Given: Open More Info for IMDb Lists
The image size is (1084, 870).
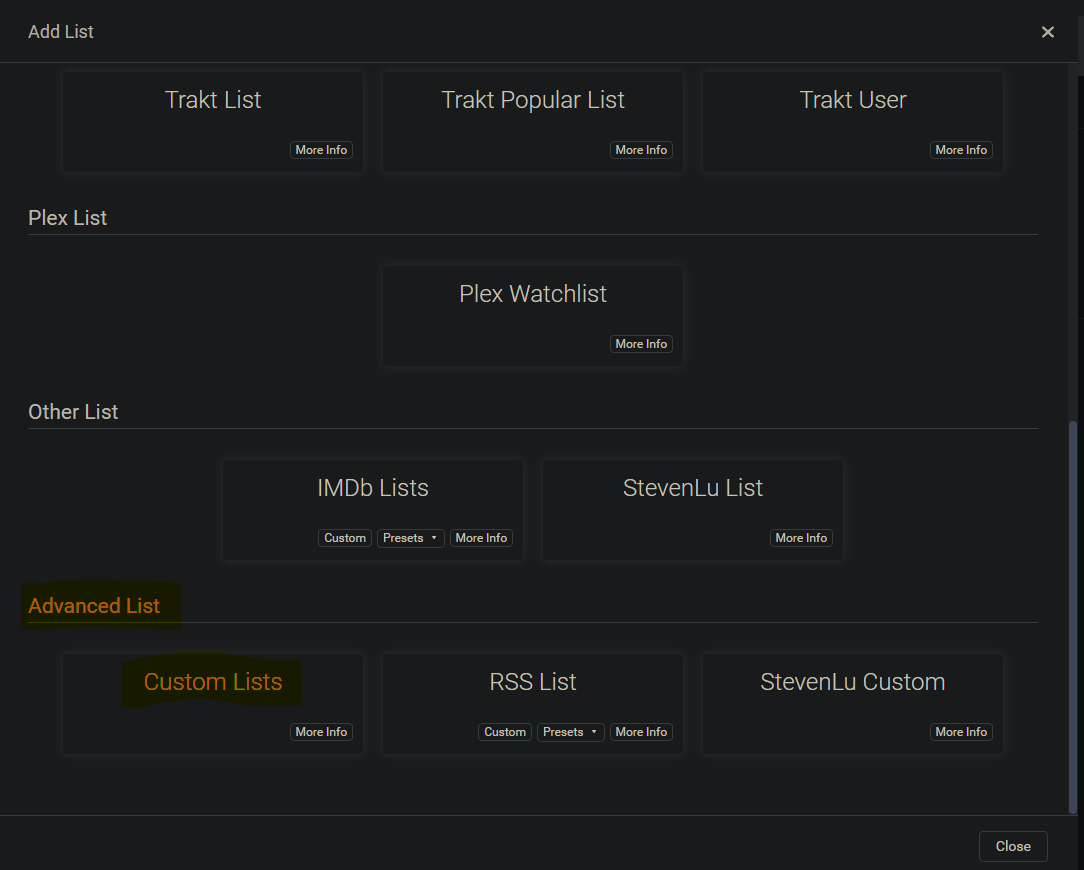Looking at the screenshot, I should tap(481, 538).
